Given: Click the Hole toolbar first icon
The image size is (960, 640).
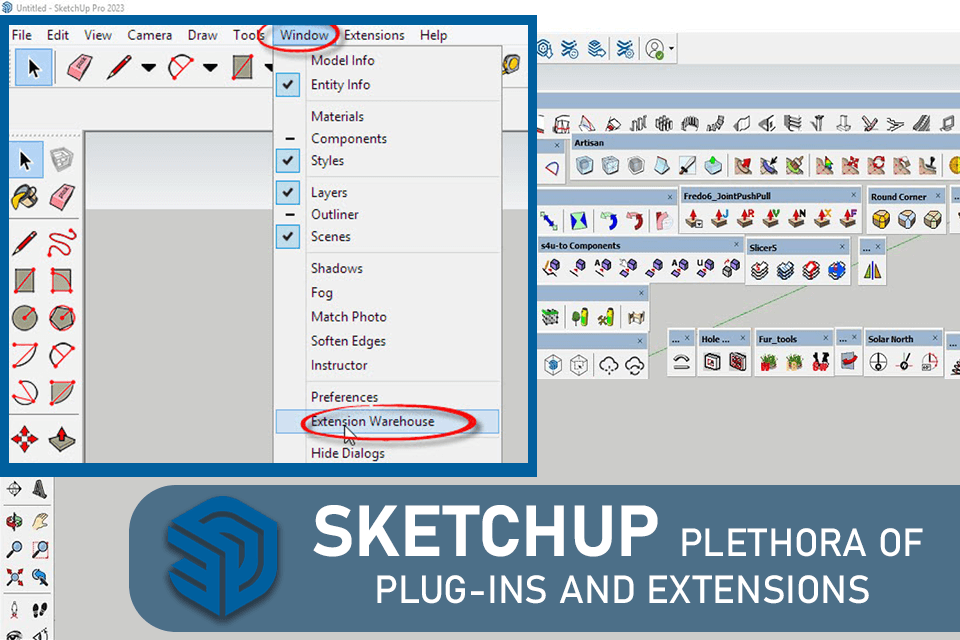Looking at the screenshot, I should click(712, 362).
